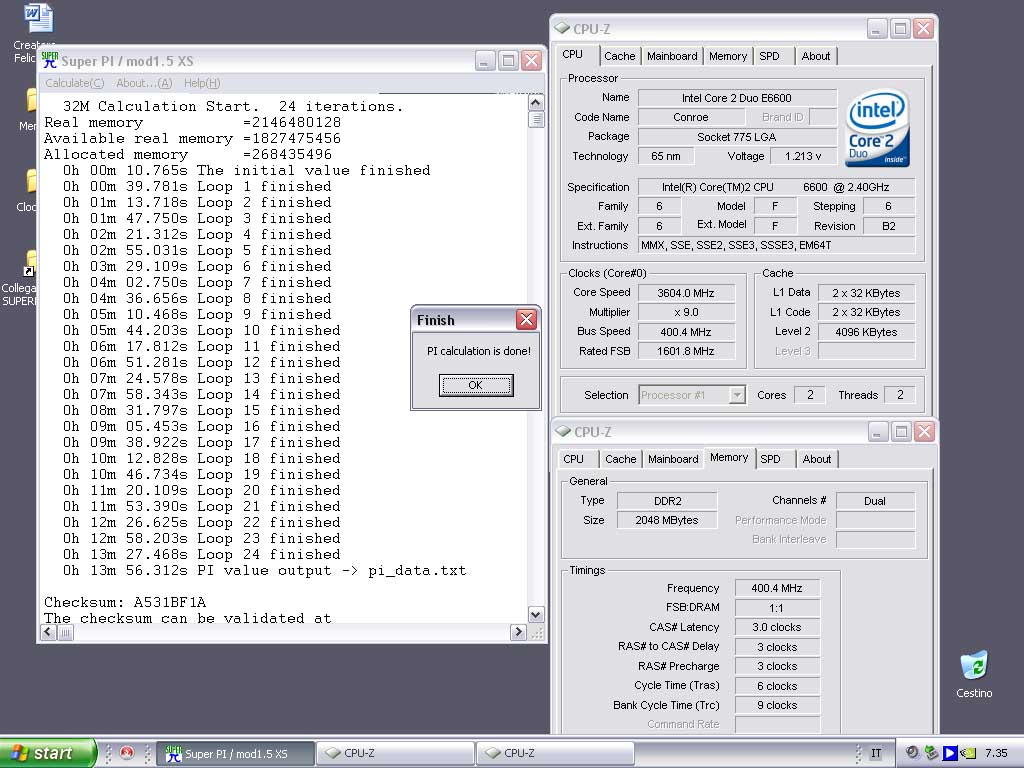Screen dimensions: 1024x768
Task: Click the Super PI title bar icon
Action: (49, 60)
